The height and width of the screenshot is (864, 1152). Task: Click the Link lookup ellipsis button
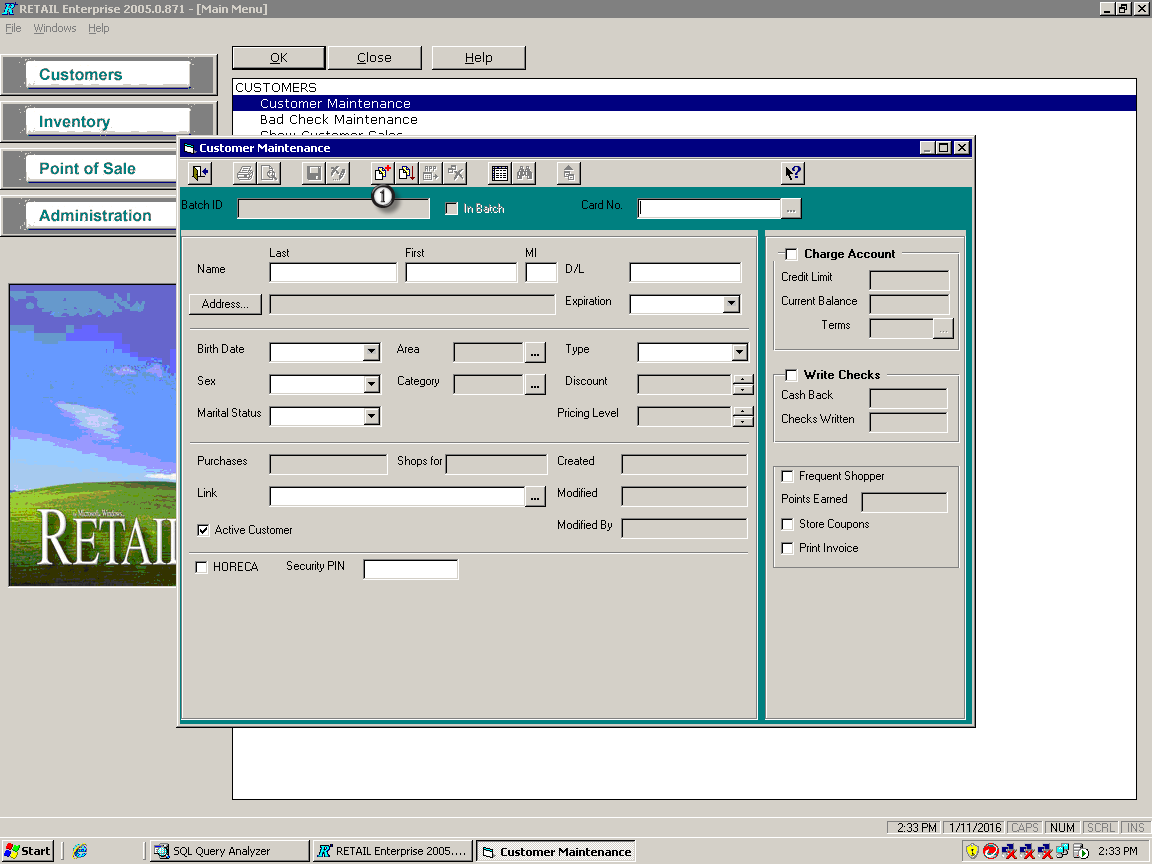(535, 497)
